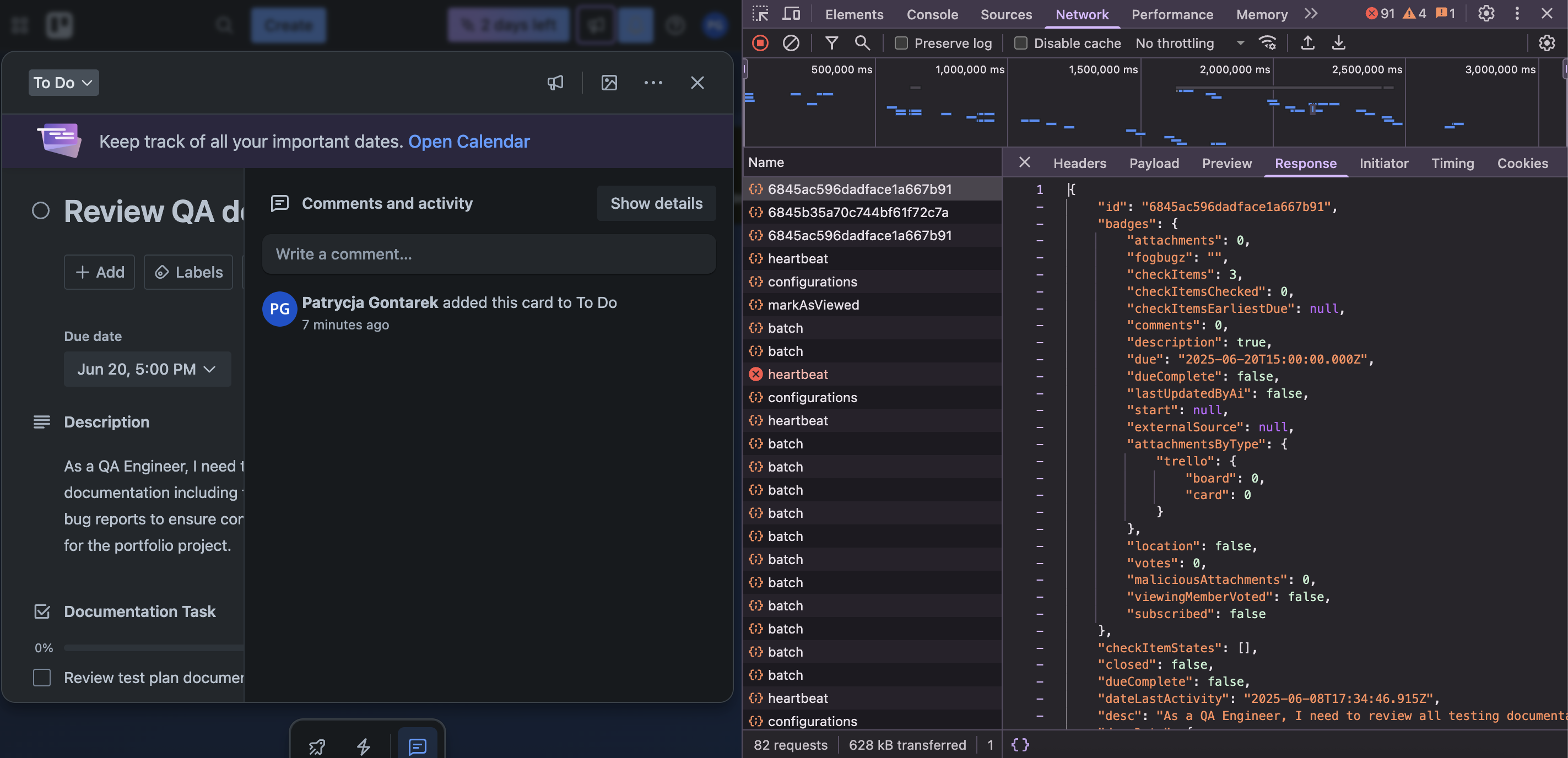Open Payload tab of request

1154,163
